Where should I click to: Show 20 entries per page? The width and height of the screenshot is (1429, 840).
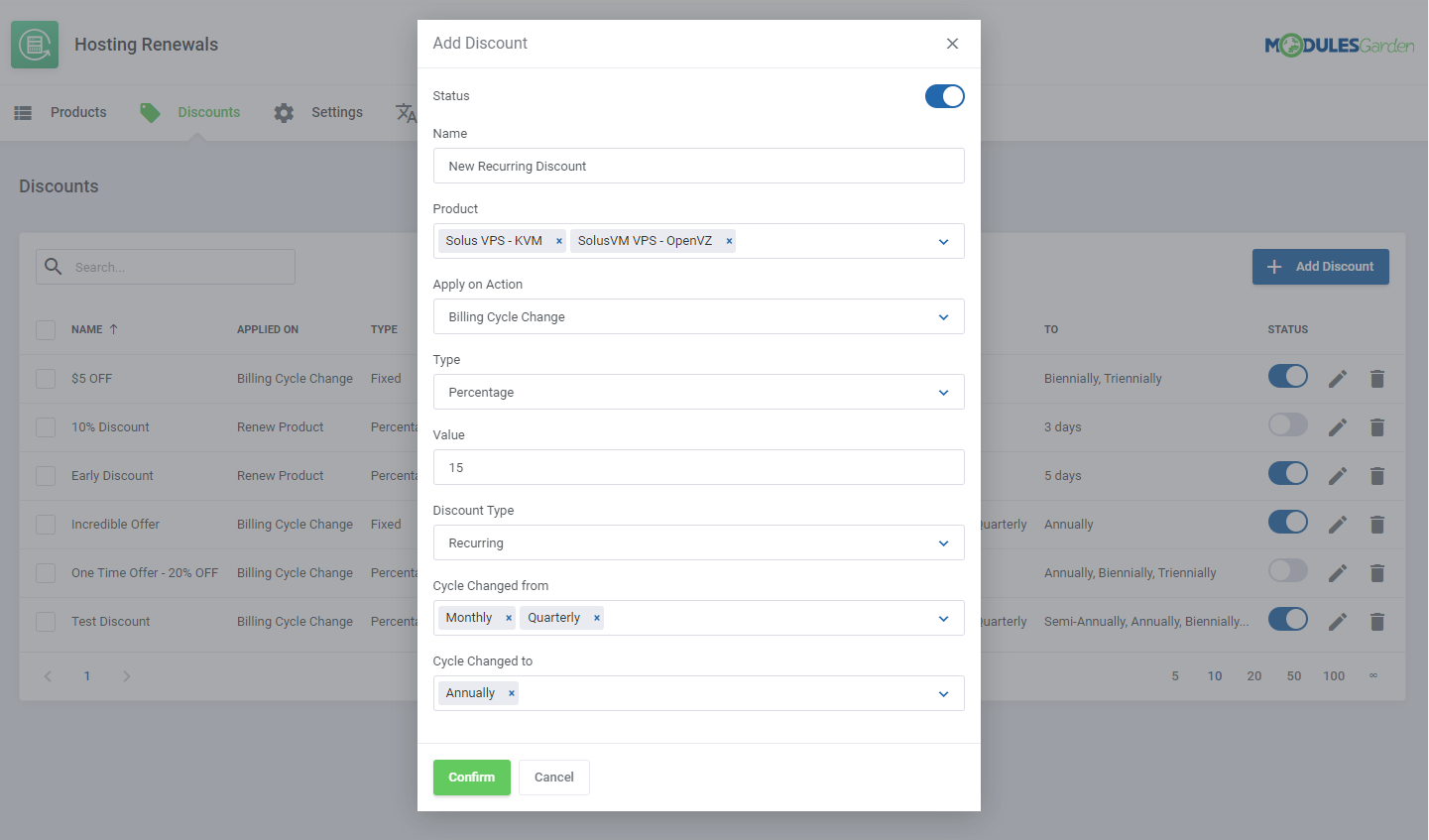pos(1254,676)
